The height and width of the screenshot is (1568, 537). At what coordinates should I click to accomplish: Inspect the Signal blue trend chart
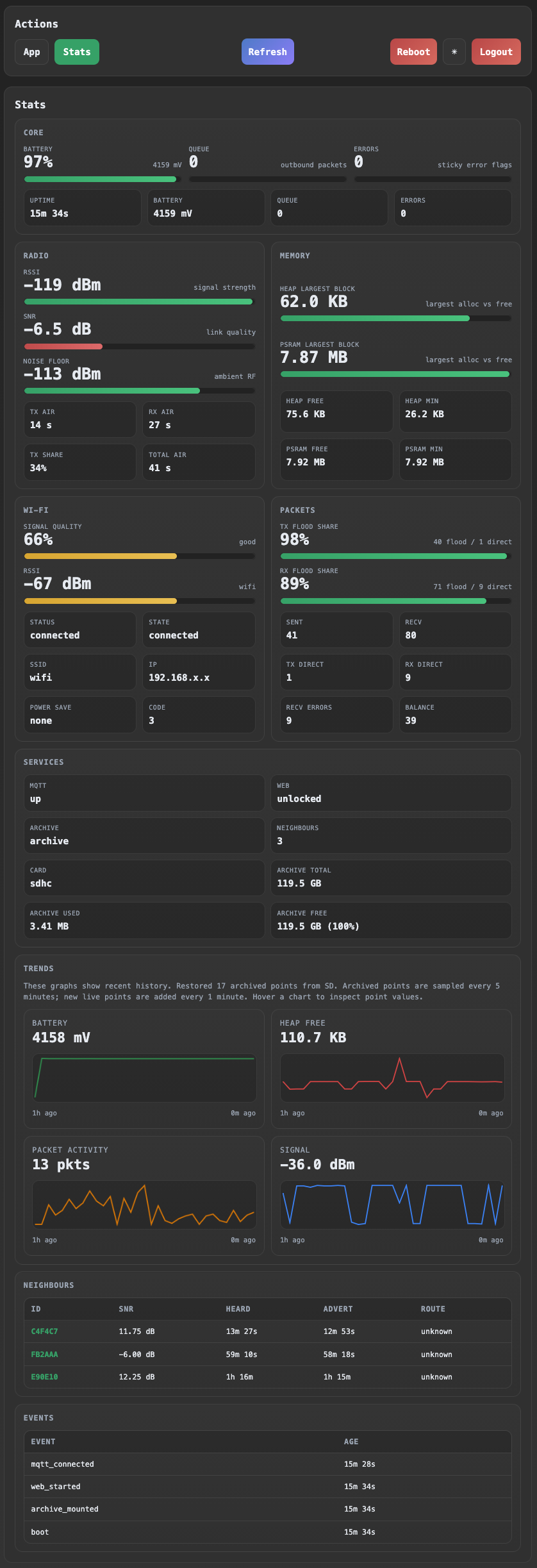(392, 1205)
